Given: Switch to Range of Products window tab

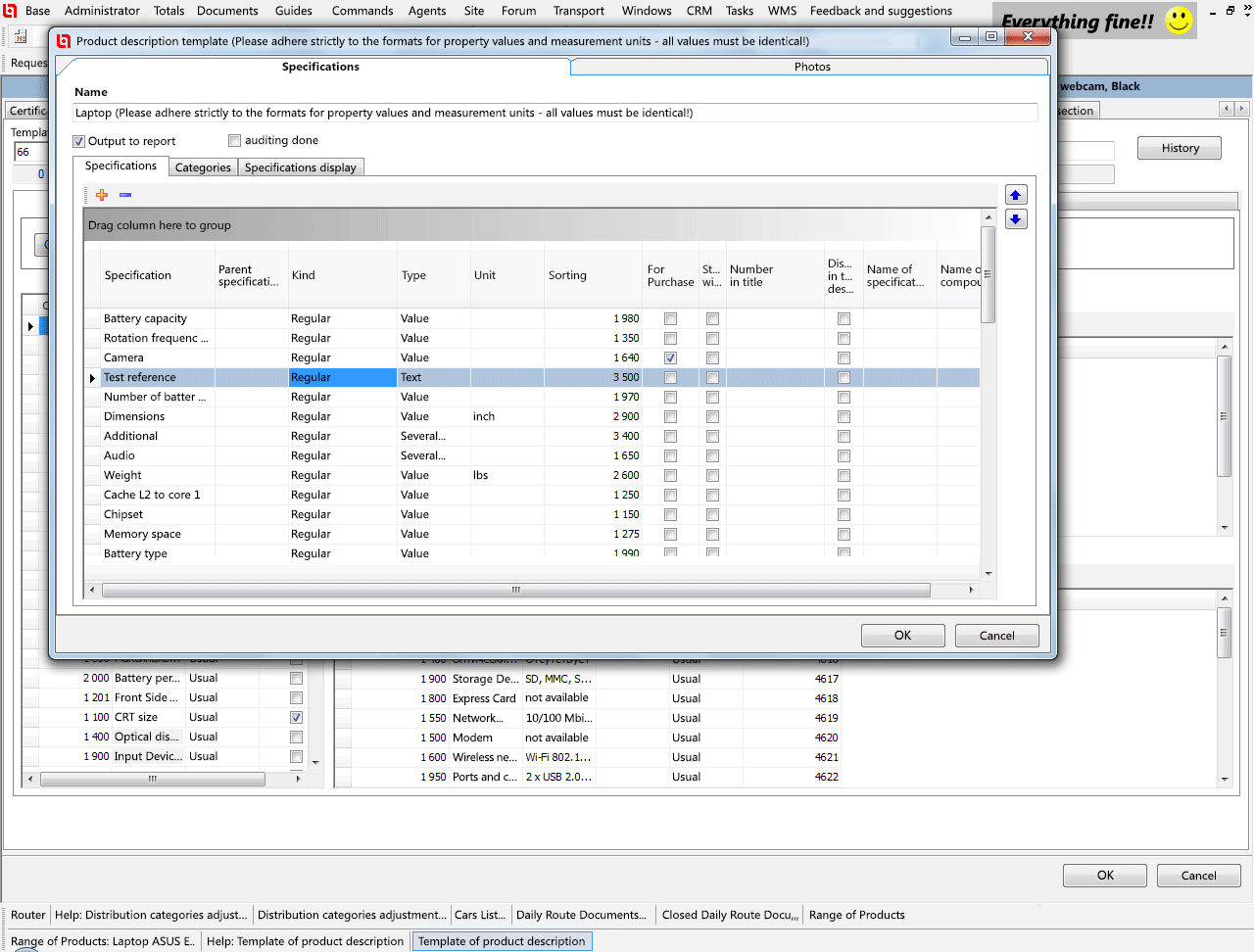Looking at the screenshot, I should pyautogui.click(x=857, y=915).
